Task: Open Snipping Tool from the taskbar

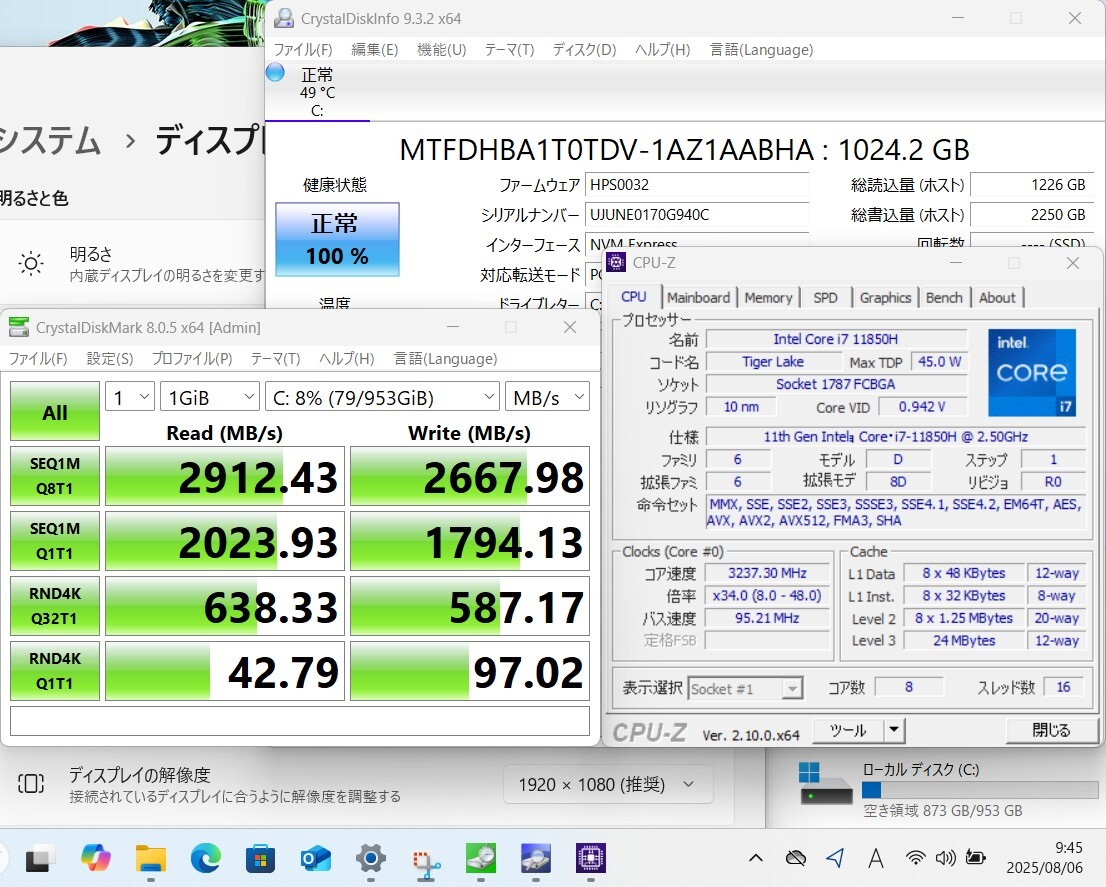Action: pyautogui.click(x=425, y=862)
